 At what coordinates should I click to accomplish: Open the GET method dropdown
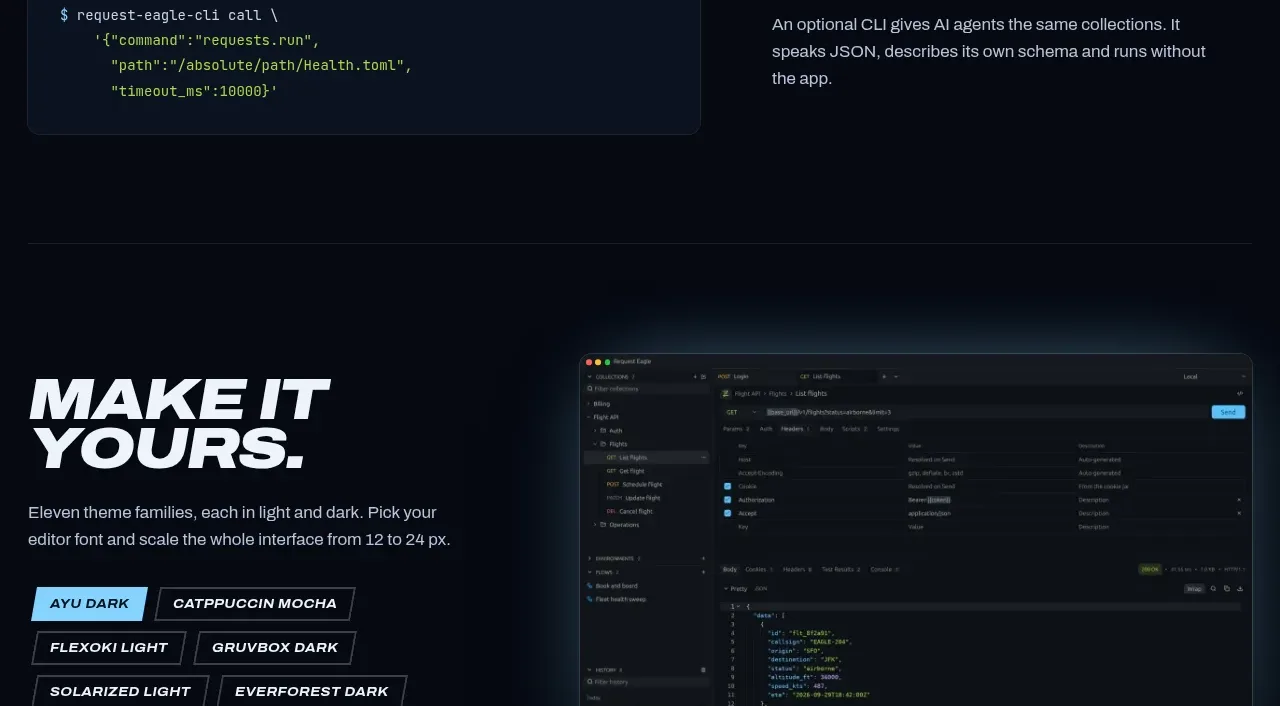click(741, 412)
